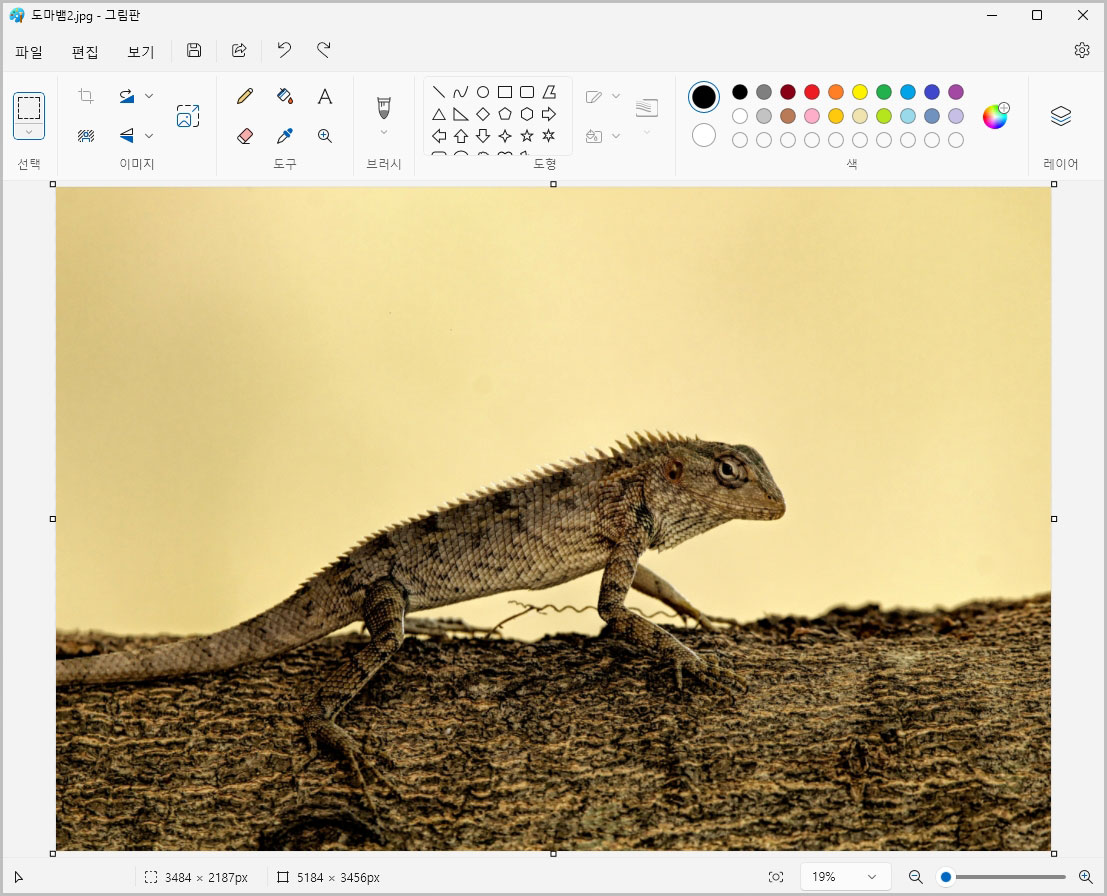Screen dimensions: 1107x896
Task: Choose the green color swatch
Action: coord(884,92)
